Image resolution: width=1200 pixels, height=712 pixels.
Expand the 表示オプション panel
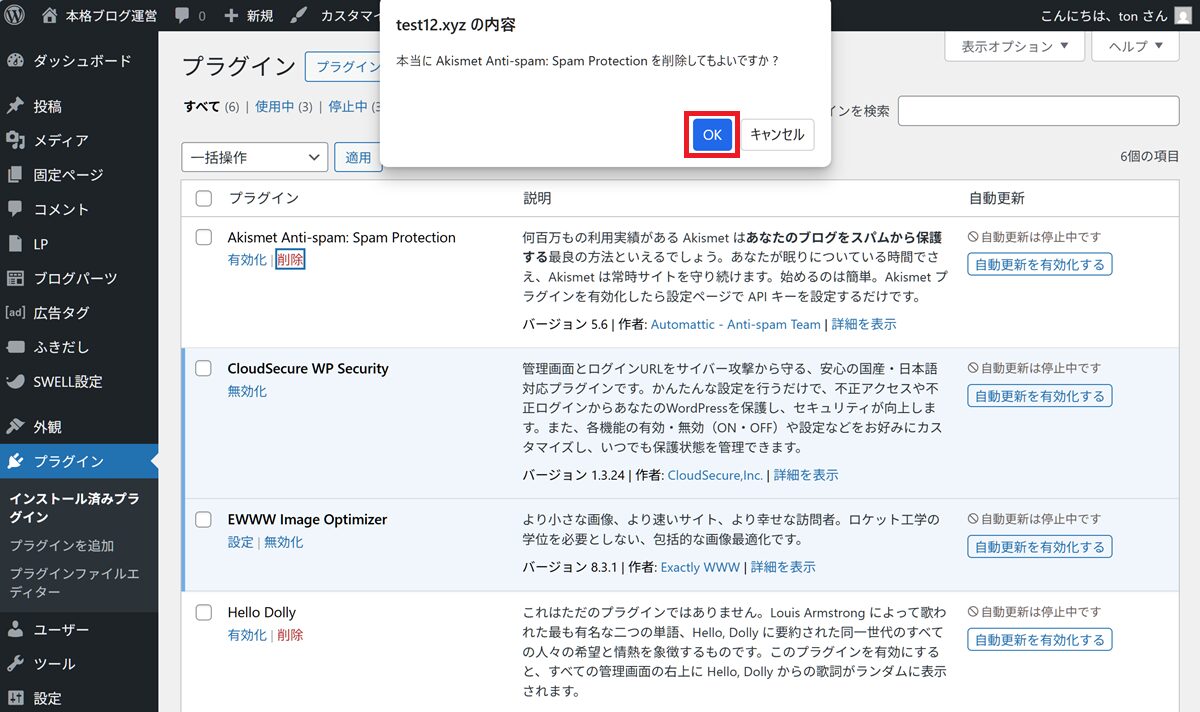click(x=1014, y=46)
